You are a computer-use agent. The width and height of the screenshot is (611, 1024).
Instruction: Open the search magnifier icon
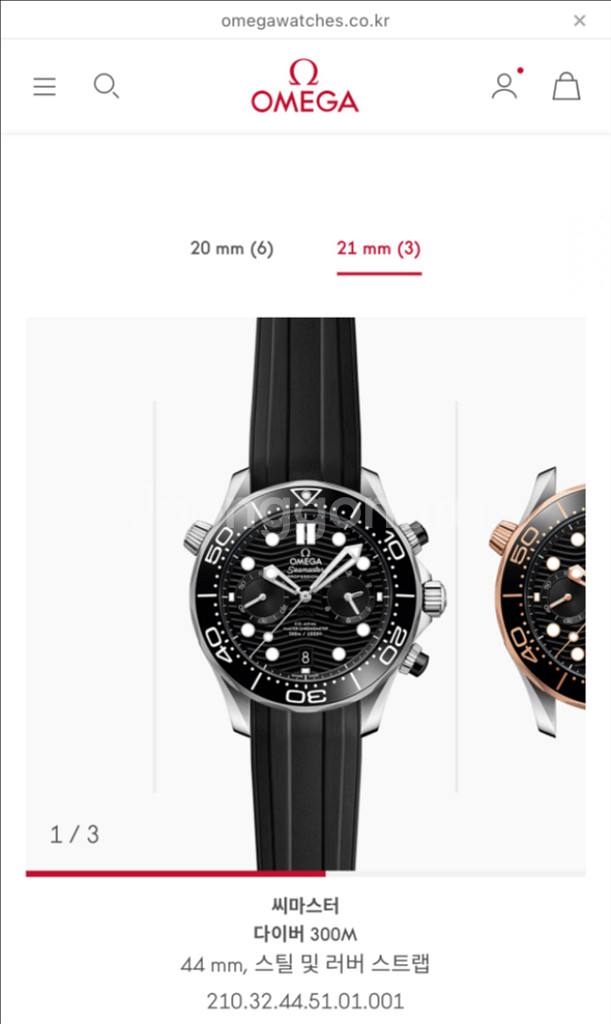106,86
